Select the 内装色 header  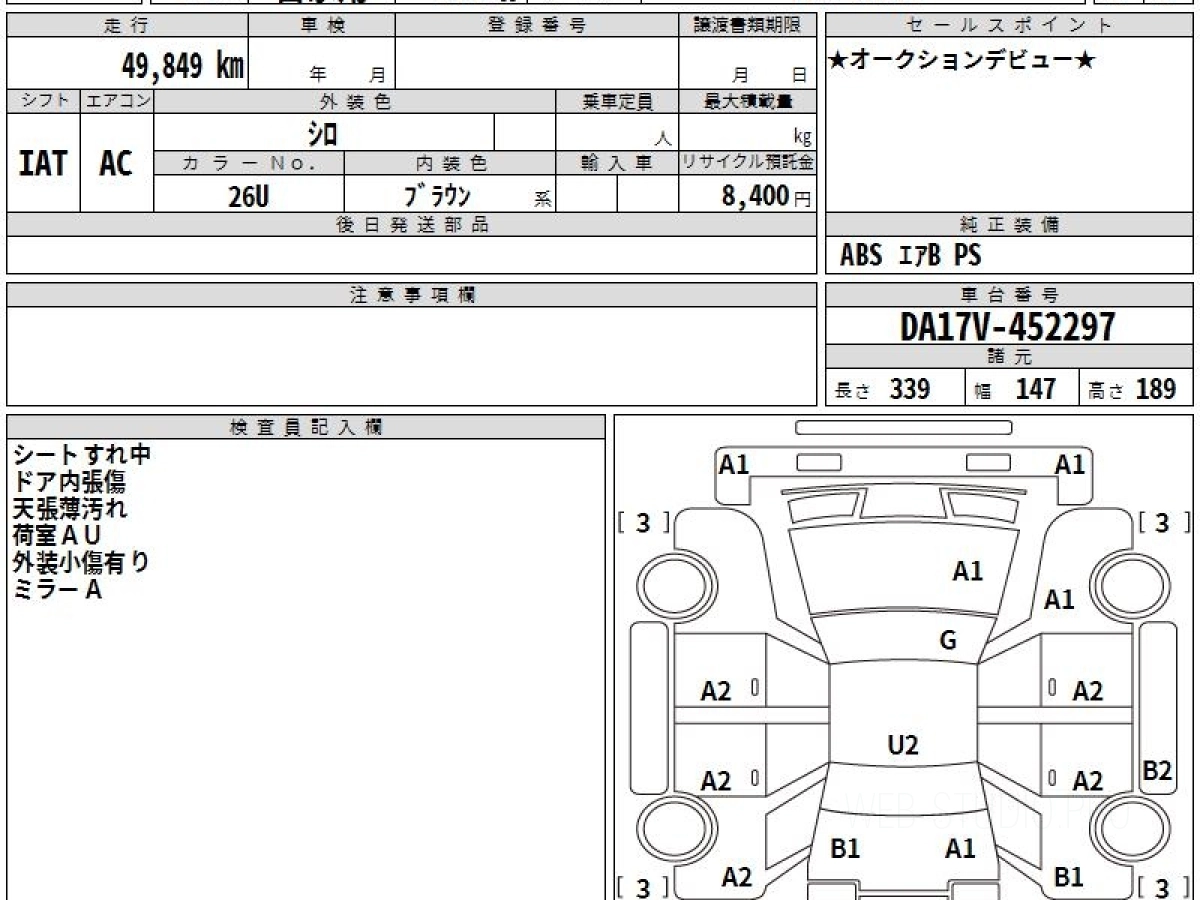coord(450,163)
